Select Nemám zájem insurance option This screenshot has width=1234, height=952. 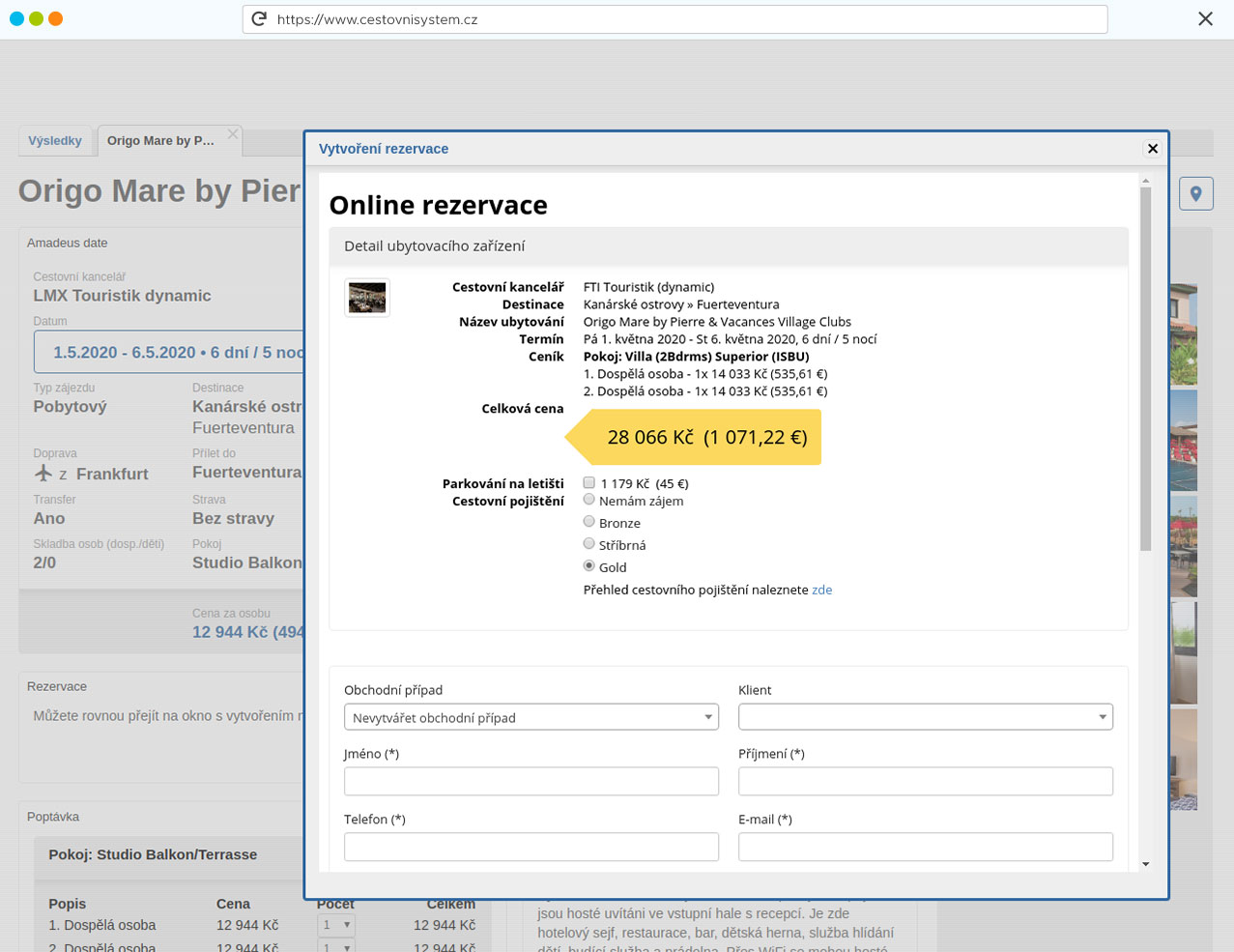[588, 500]
